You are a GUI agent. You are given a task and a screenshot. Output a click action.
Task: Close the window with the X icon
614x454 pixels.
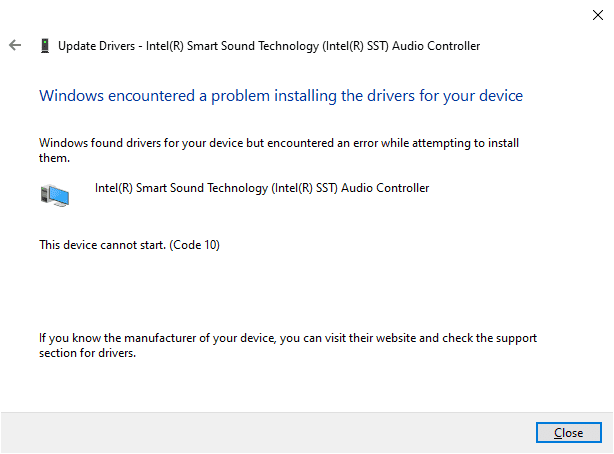tap(597, 15)
